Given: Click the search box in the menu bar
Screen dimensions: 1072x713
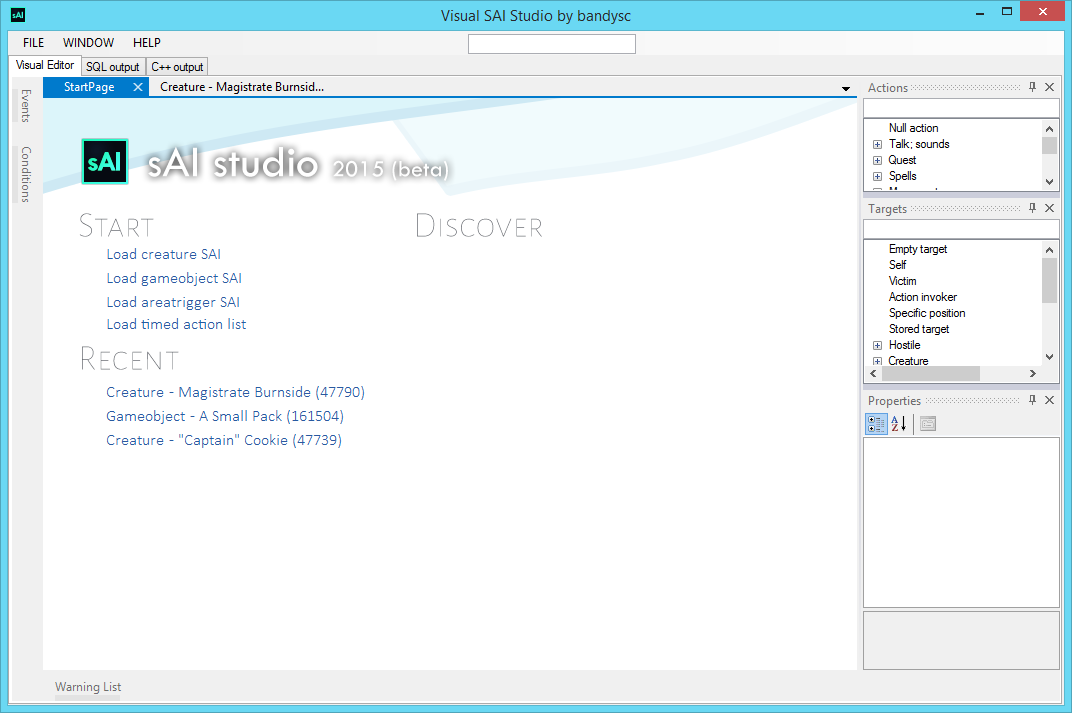Looking at the screenshot, I should [552, 44].
